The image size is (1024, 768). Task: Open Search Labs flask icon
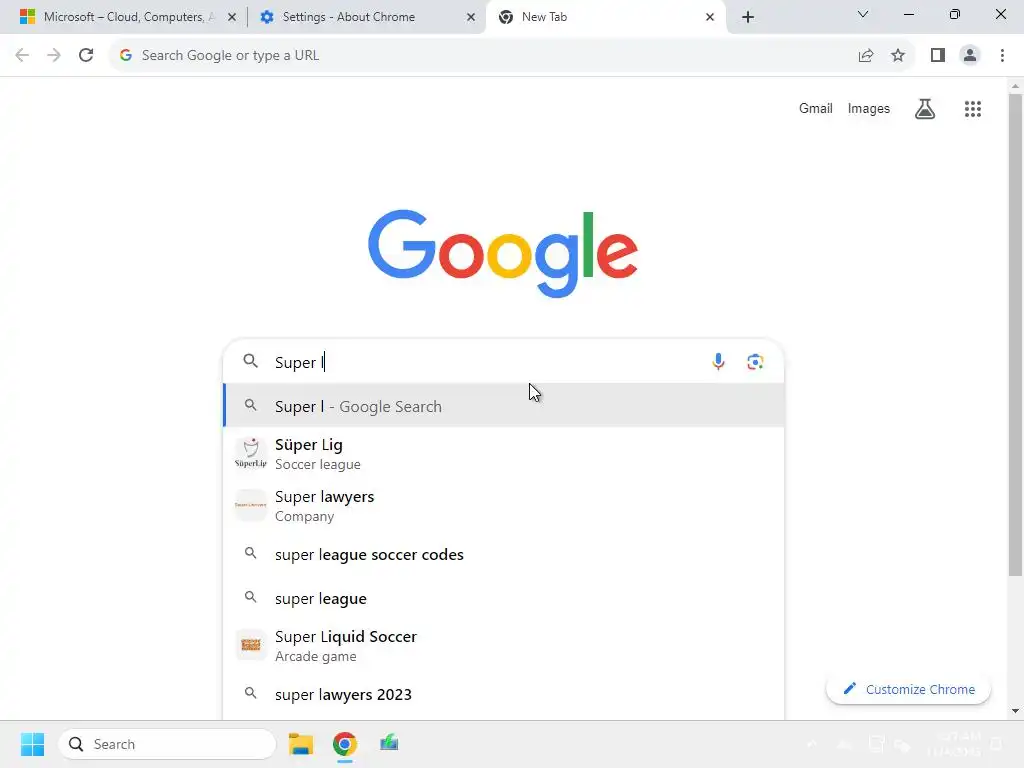point(925,109)
